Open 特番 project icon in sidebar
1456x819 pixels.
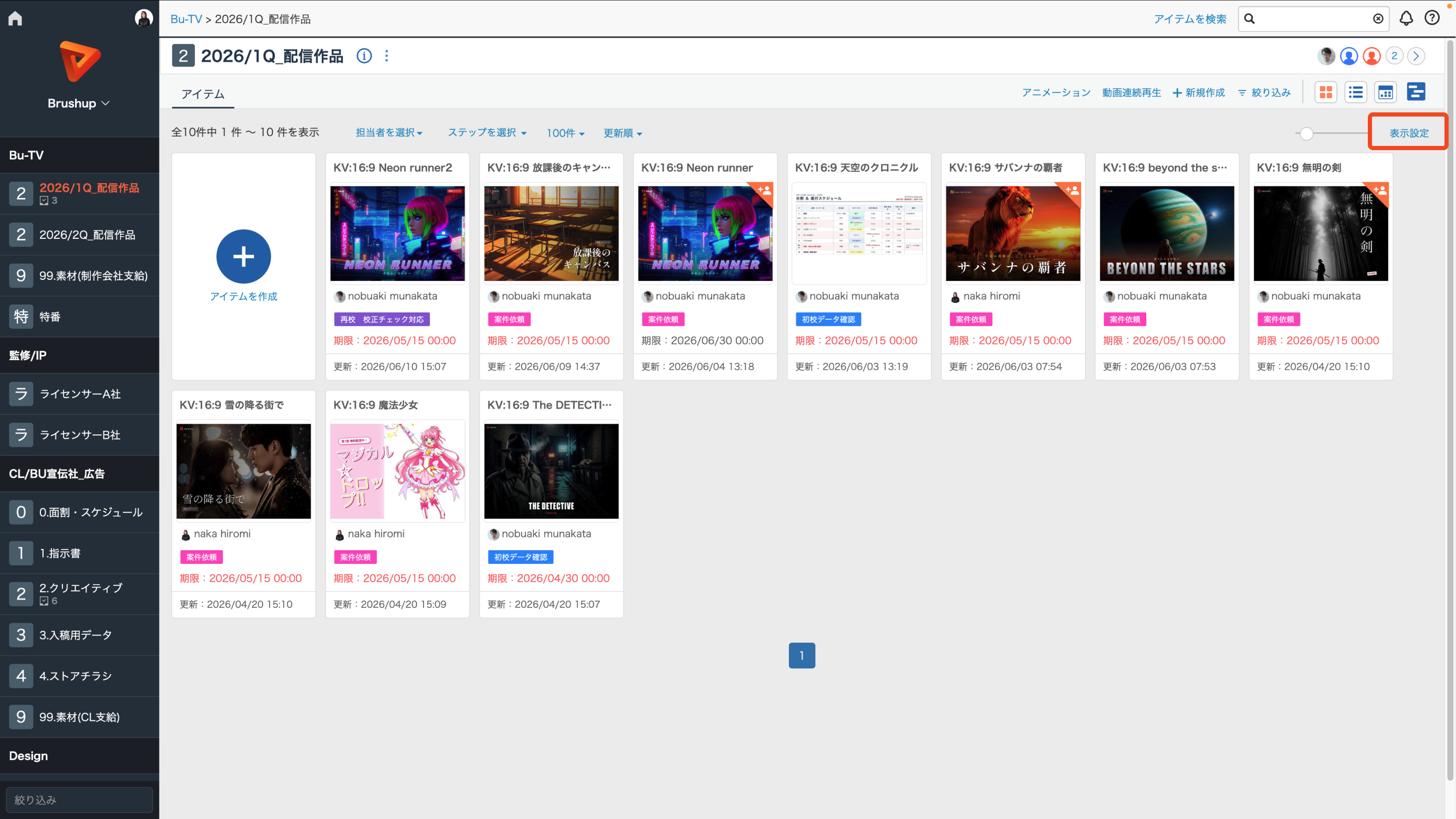pos(21,317)
